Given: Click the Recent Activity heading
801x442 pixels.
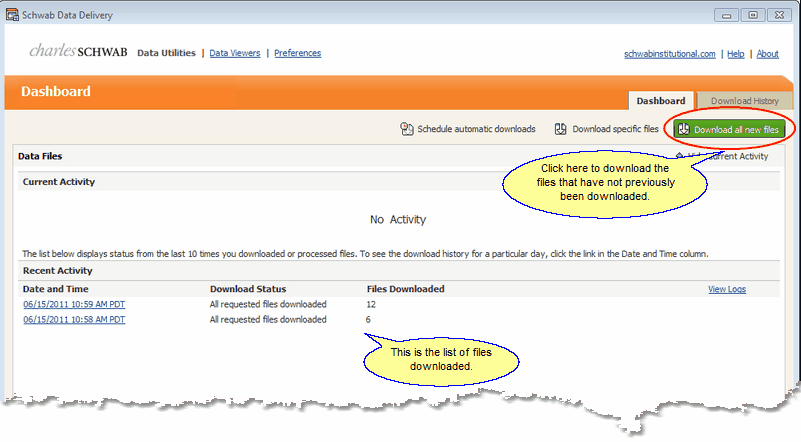Looking at the screenshot, I should [x=58, y=271].
